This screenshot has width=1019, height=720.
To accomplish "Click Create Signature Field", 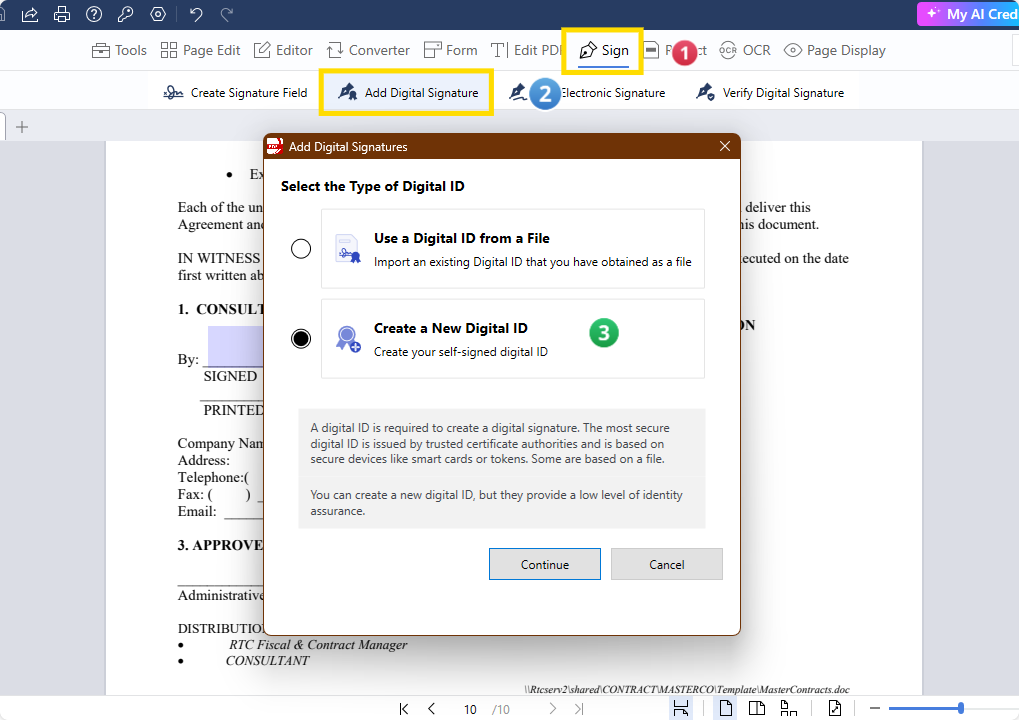I will (x=236, y=93).
